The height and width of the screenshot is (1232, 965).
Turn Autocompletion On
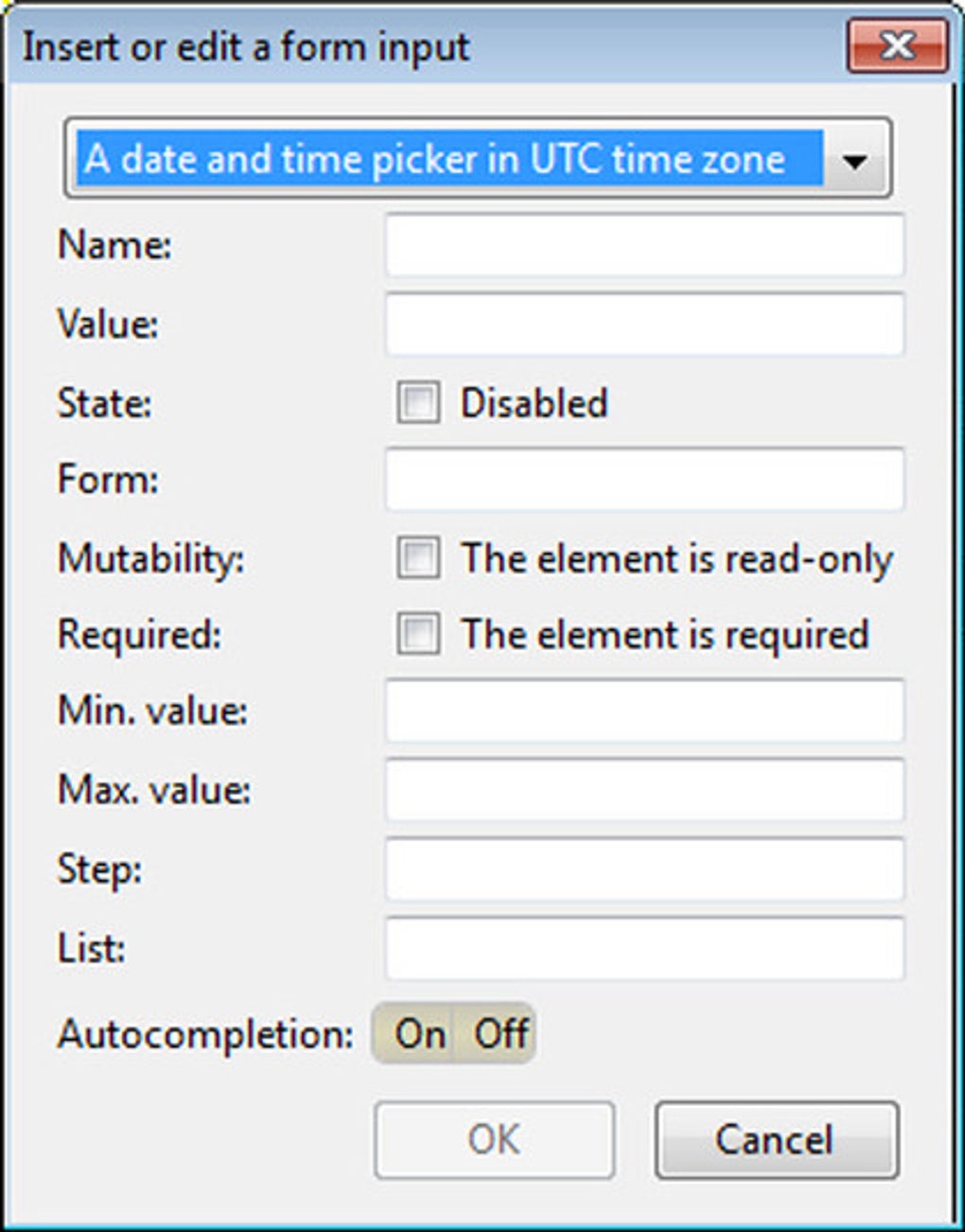(x=420, y=1033)
